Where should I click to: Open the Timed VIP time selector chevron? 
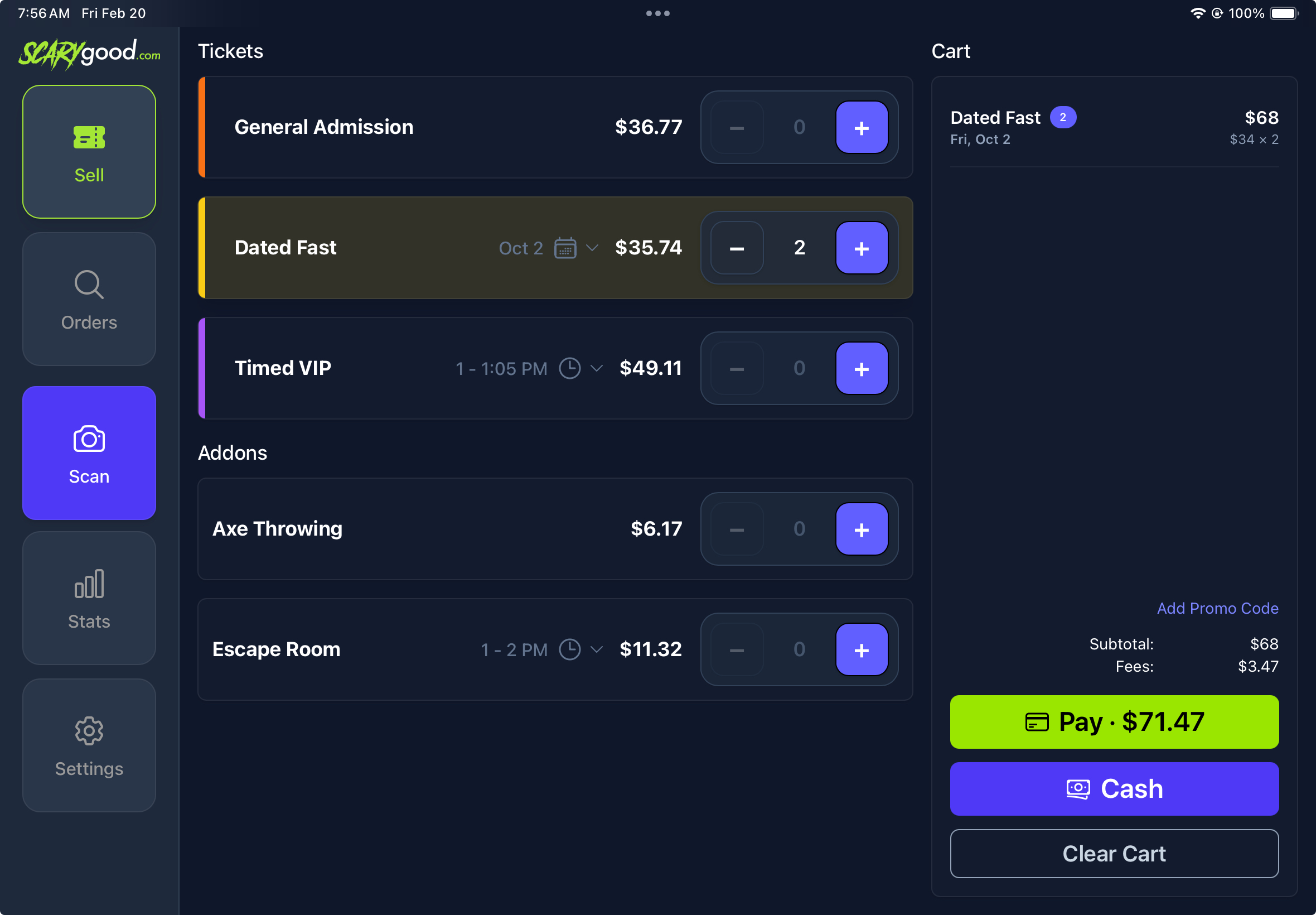(x=598, y=369)
